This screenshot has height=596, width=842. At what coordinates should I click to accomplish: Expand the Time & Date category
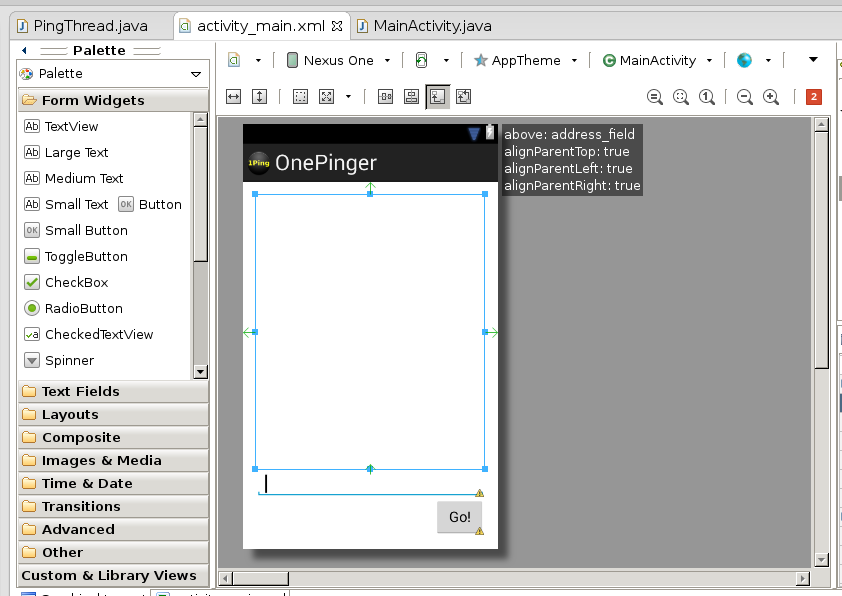point(113,484)
